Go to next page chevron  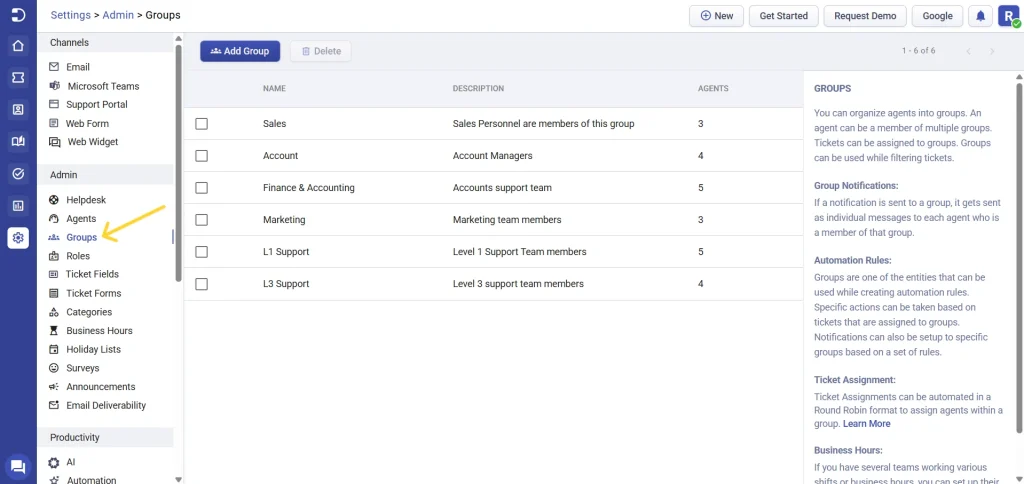tap(992, 51)
